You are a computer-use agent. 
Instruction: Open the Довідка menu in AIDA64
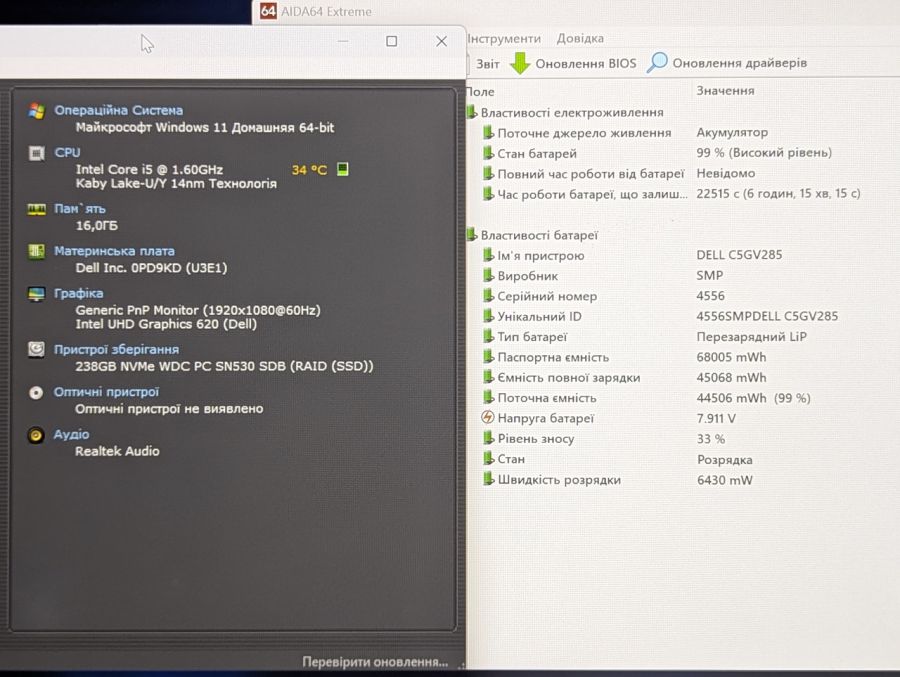(x=580, y=38)
